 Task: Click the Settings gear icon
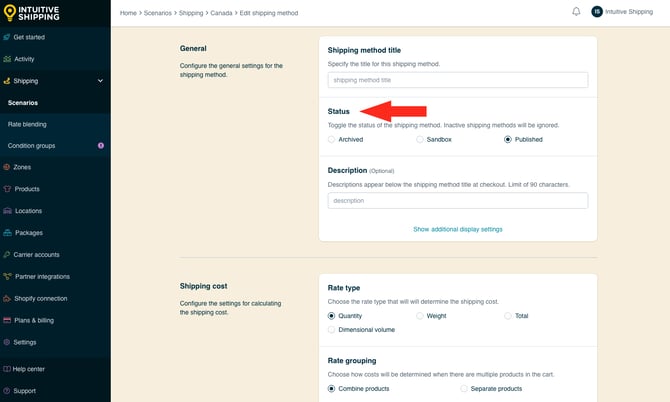(7, 342)
